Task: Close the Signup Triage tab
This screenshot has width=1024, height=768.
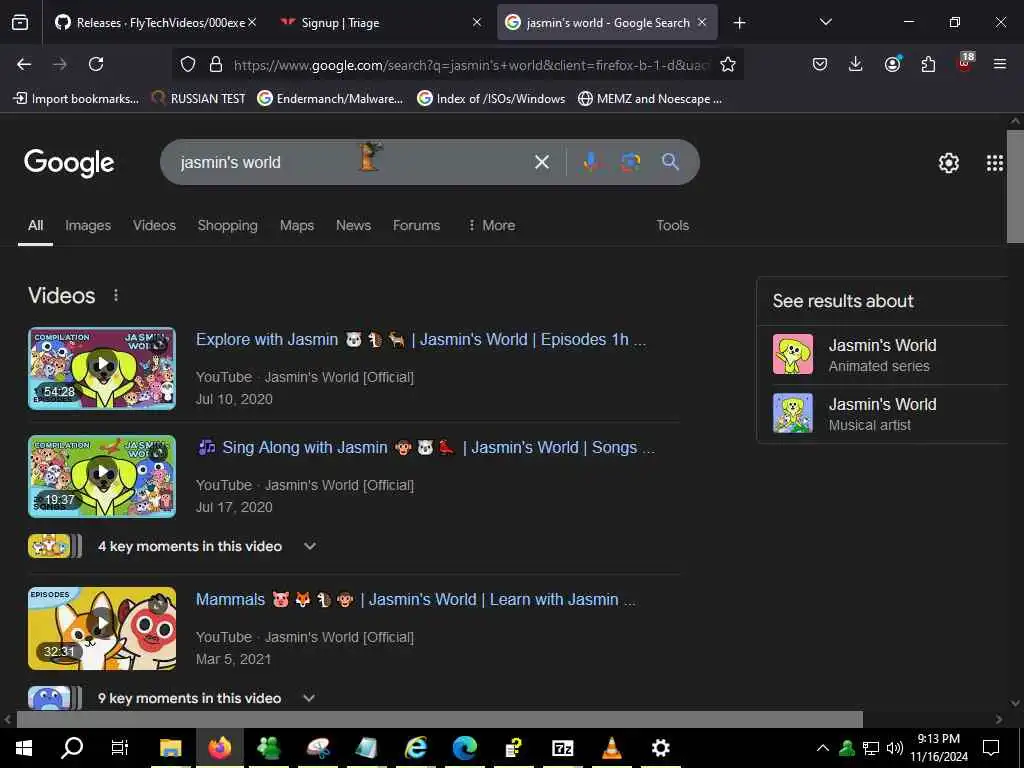Action: [477, 22]
